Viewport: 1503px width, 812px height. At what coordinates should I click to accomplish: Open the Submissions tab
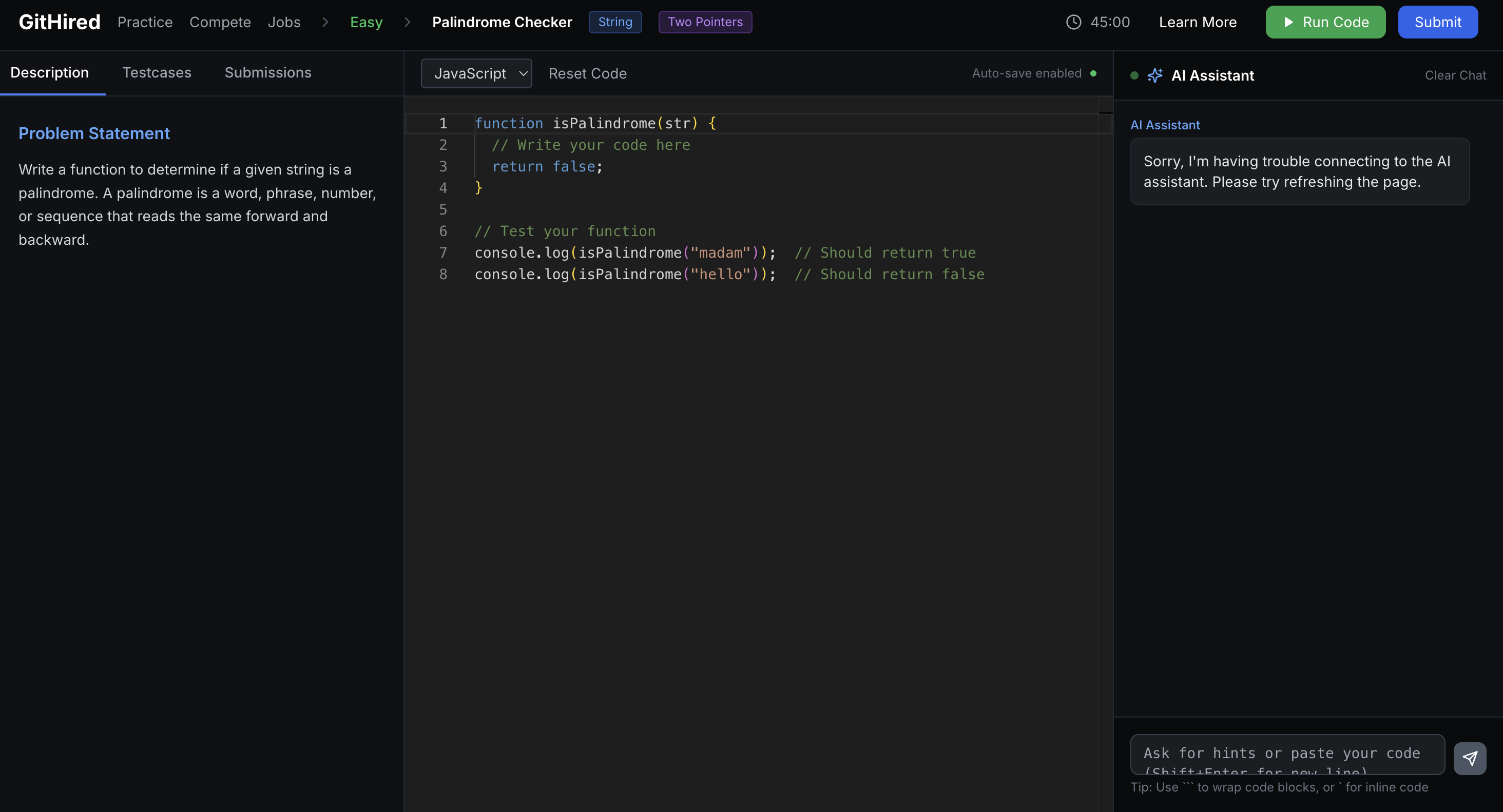[268, 73]
